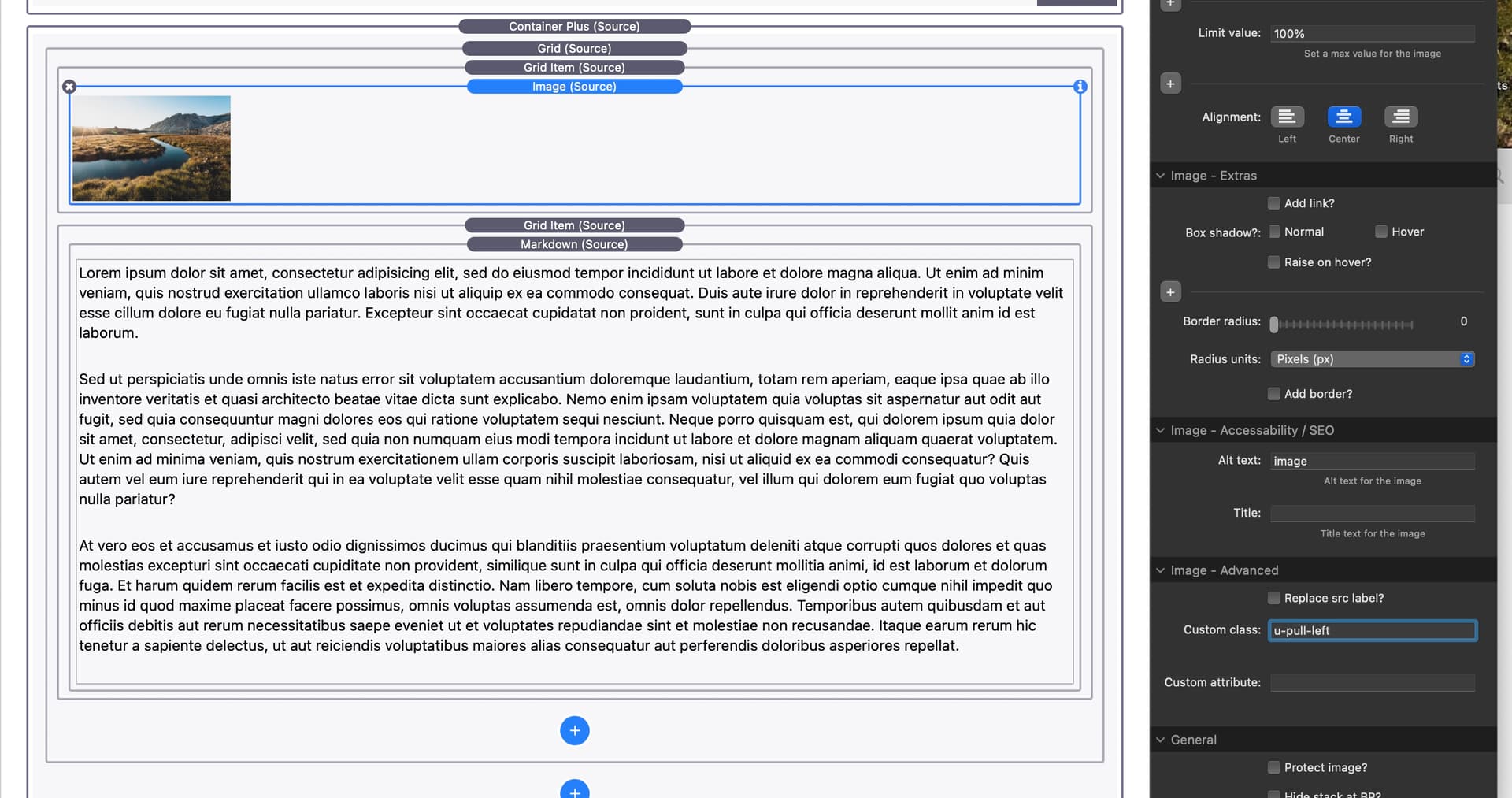Click the Custom class field

(1372, 630)
